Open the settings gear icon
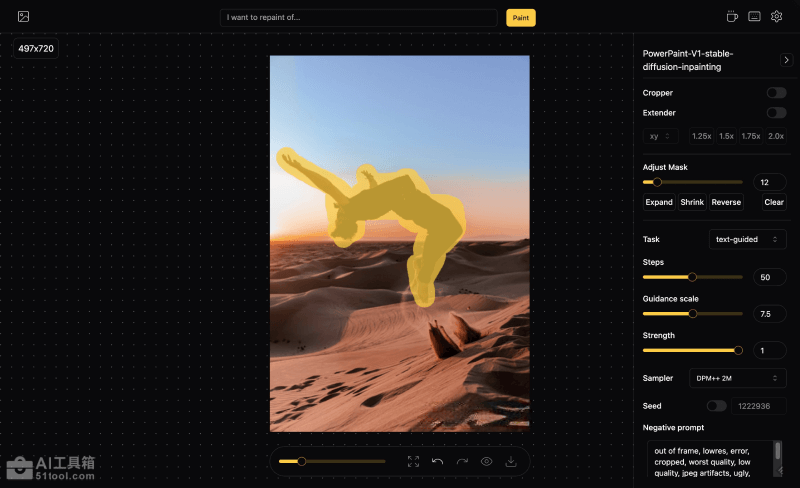Viewport: 800px width, 488px height. pos(776,17)
